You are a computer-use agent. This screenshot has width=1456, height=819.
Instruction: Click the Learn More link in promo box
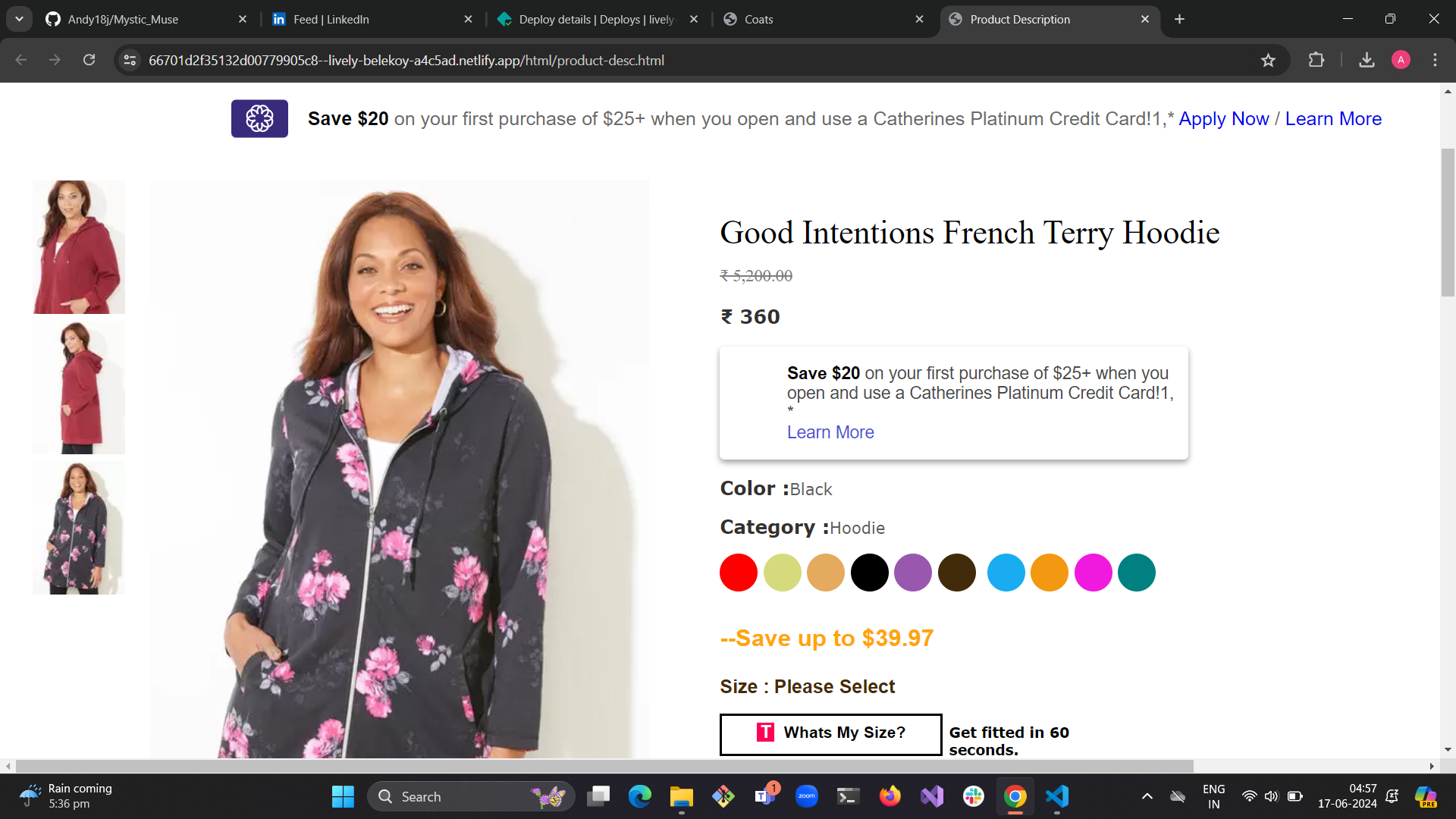(x=830, y=432)
